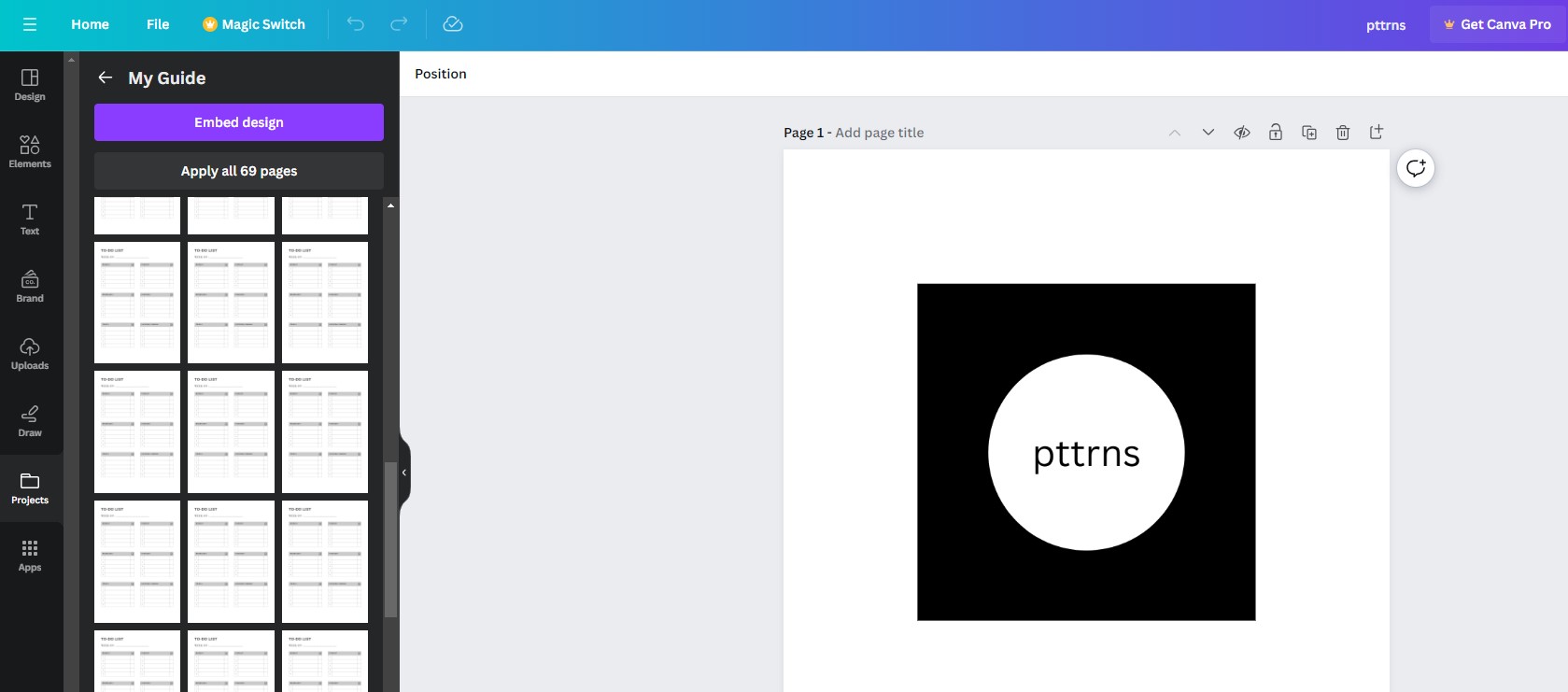1568x692 pixels.
Task: Click Get Canva Pro button
Action: (1498, 24)
